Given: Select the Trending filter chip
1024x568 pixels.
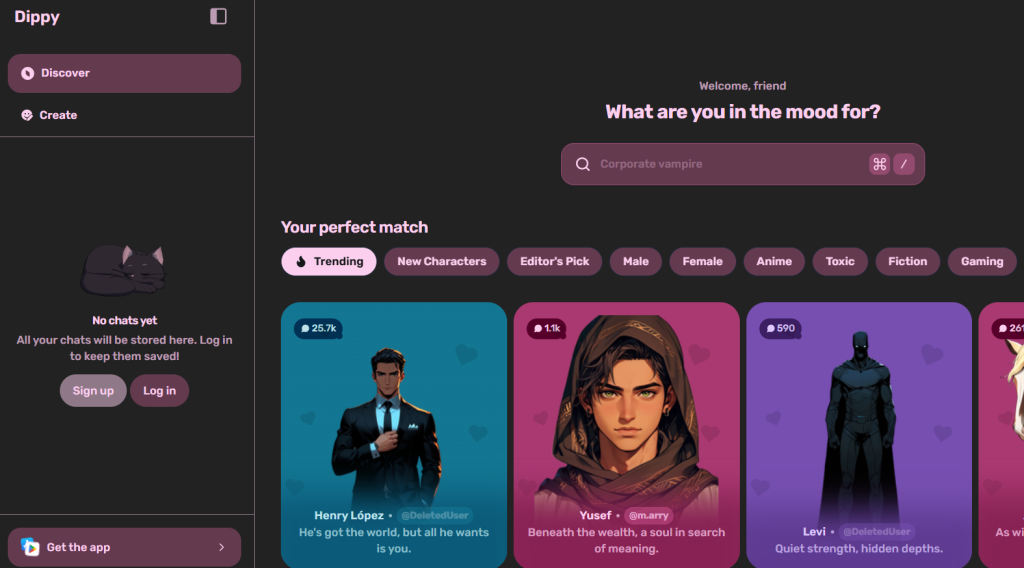Looking at the screenshot, I should (x=328, y=261).
